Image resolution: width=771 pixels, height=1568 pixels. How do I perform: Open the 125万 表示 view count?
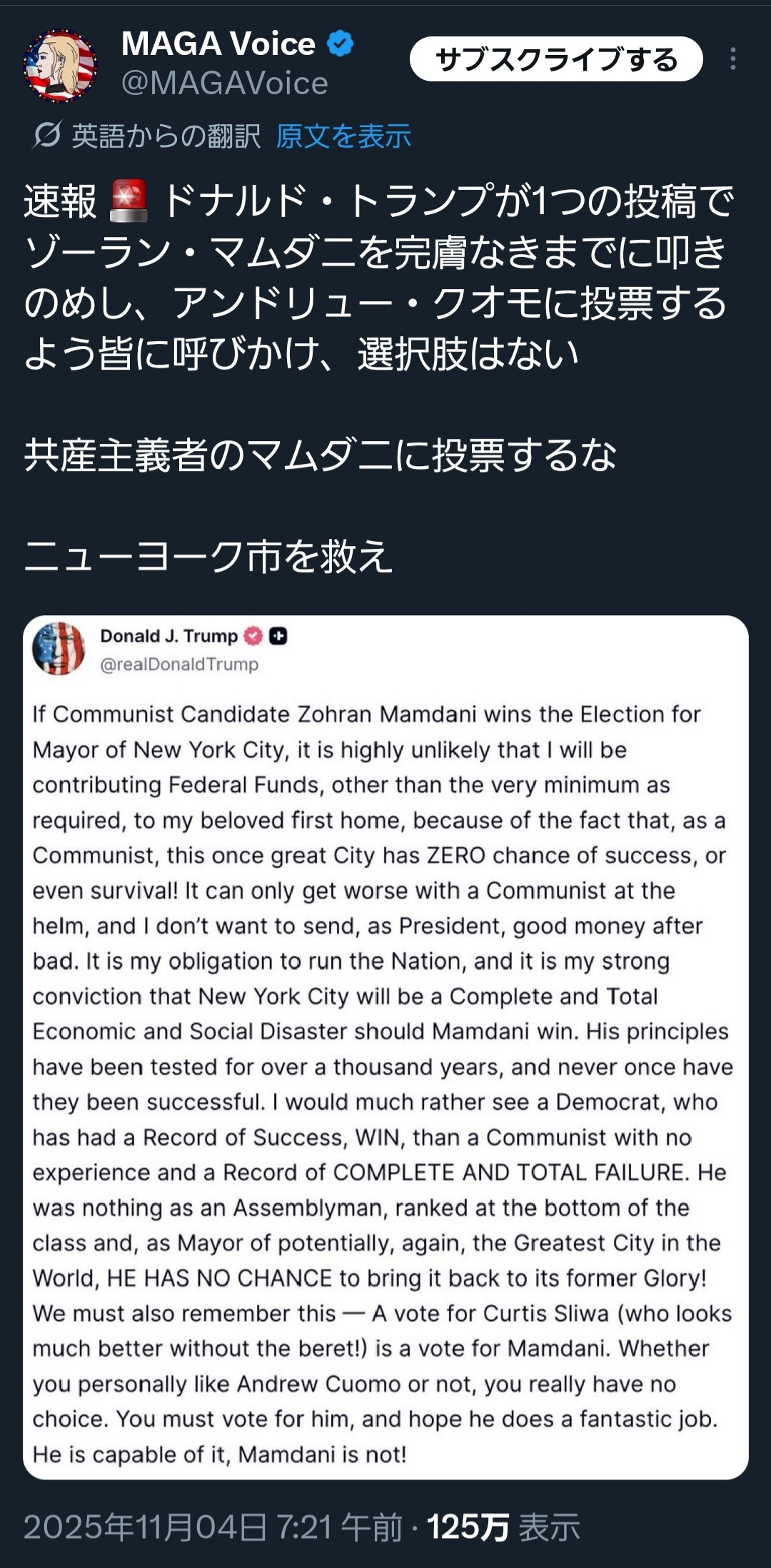point(503,1527)
